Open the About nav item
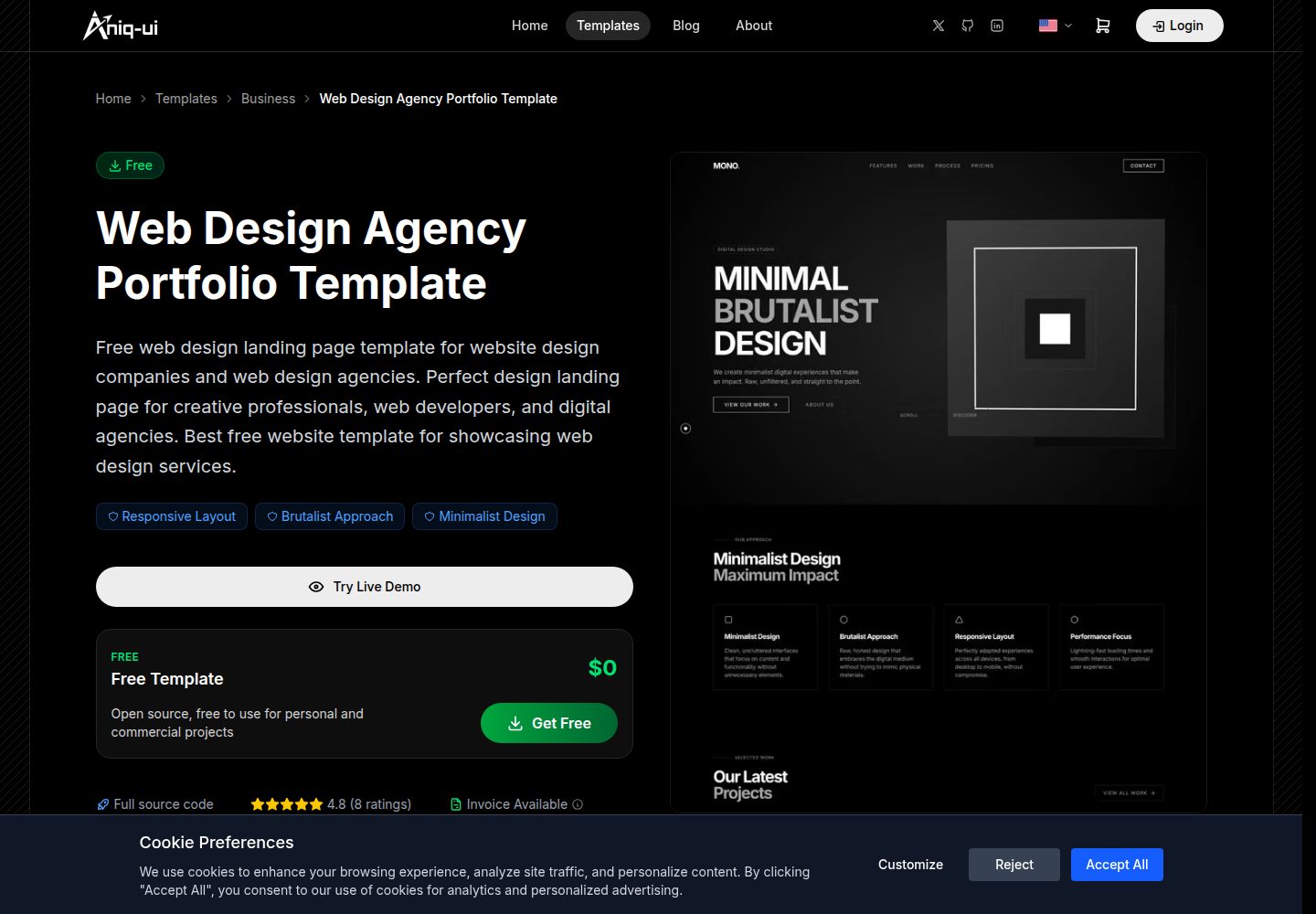 pos(754,26)
